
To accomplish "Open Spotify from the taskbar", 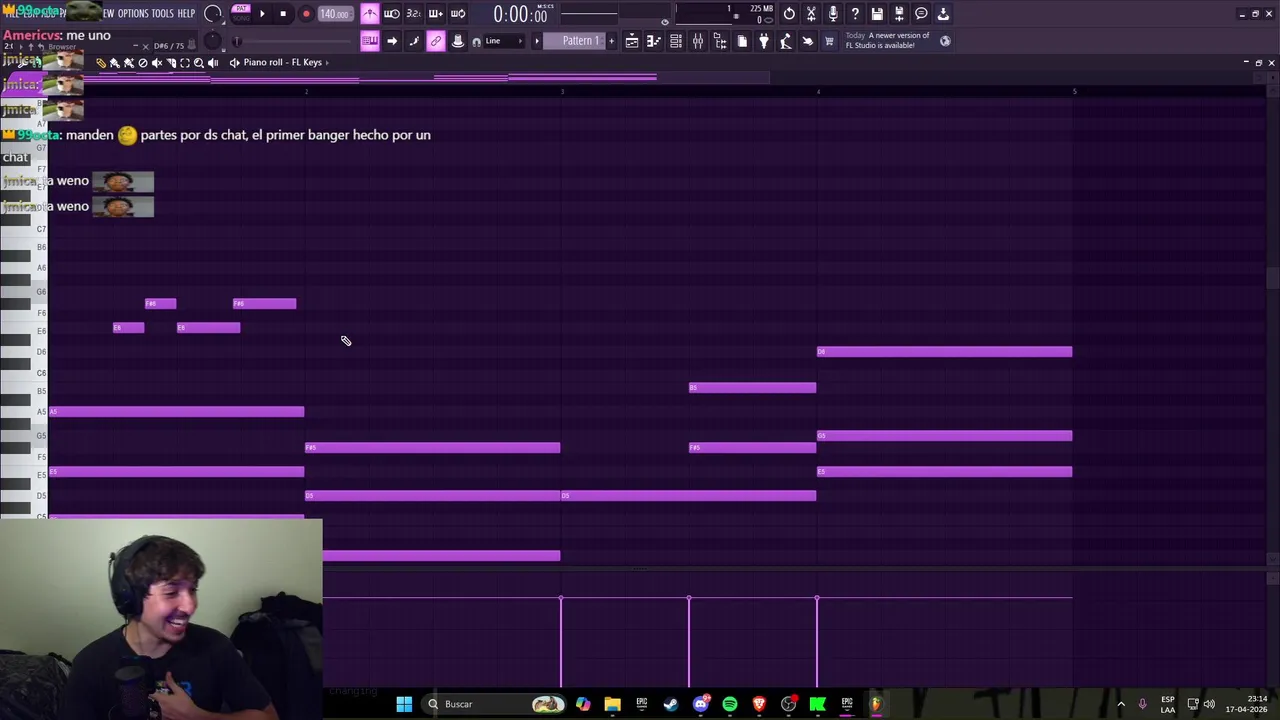I will point(729,704).
